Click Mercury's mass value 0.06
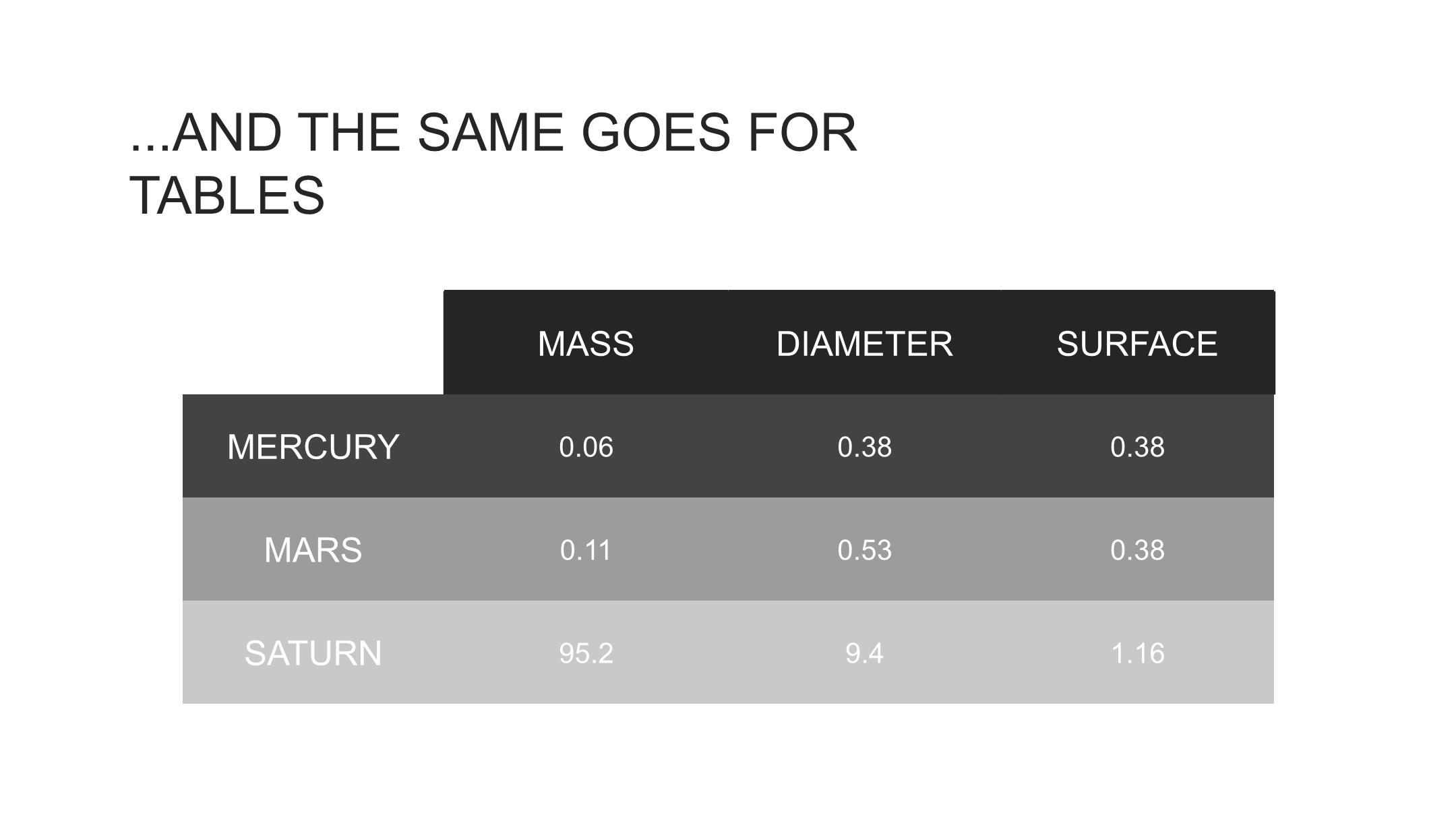 click(x=586, y=448)
